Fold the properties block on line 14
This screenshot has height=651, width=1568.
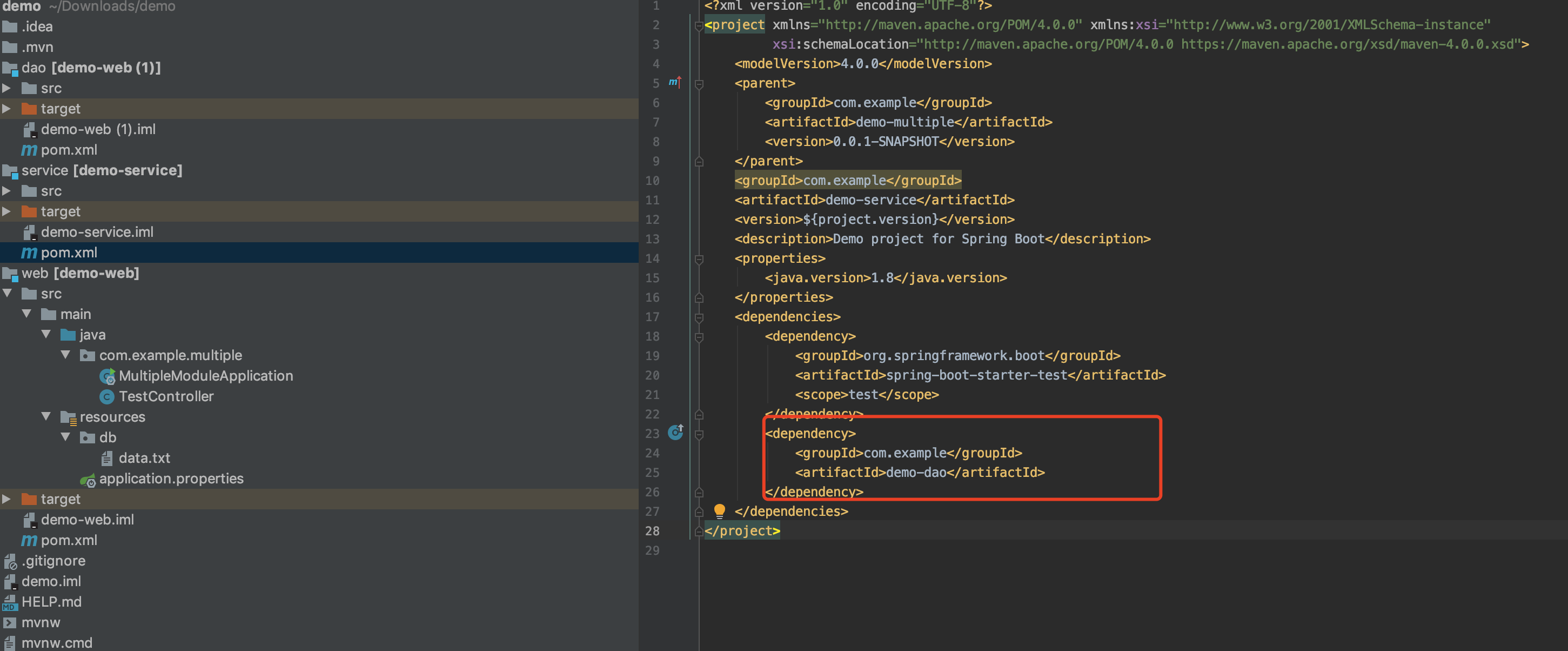tap(699, 260)
